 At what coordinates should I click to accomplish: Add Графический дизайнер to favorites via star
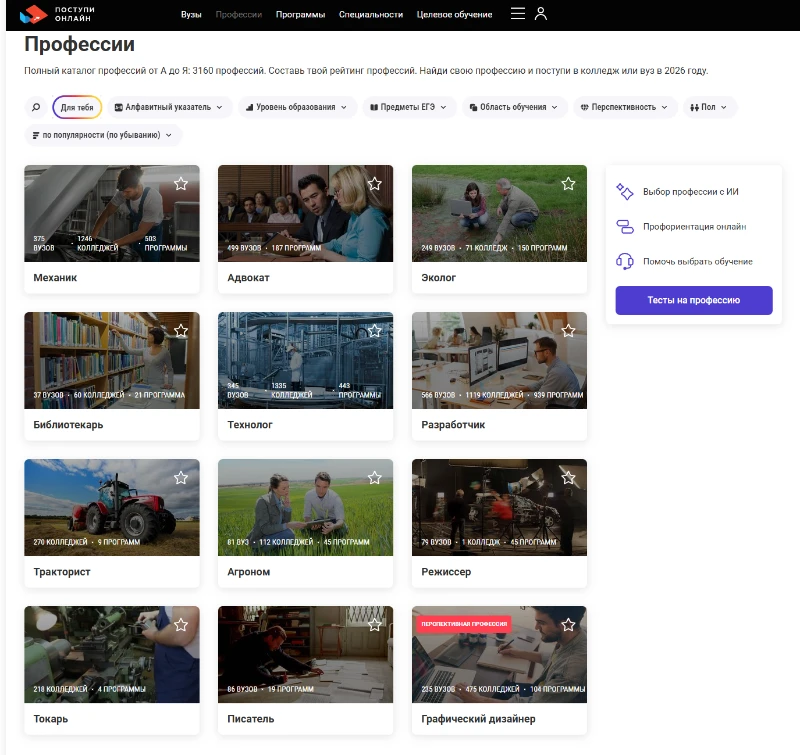pos(568,625)
